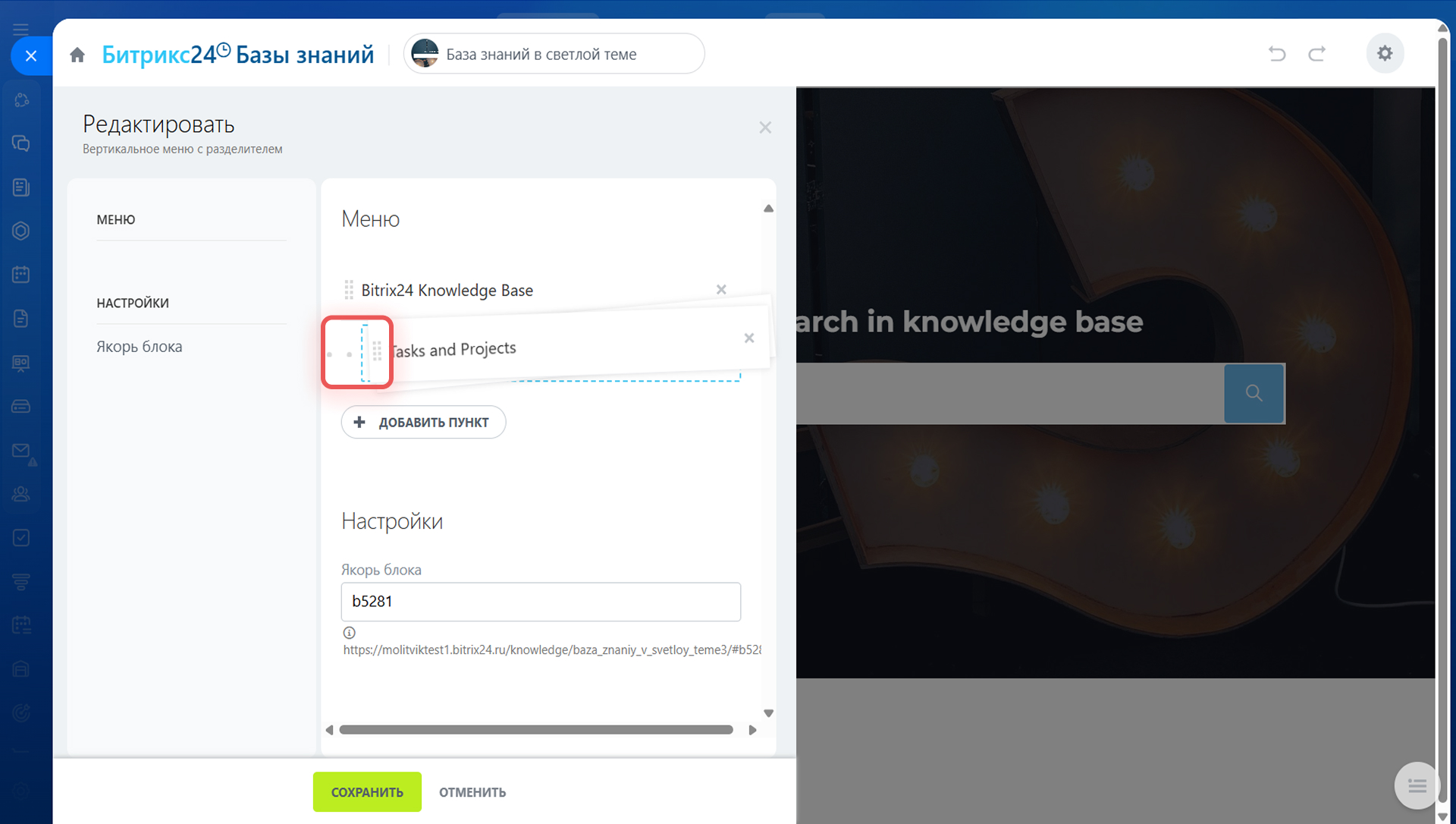This screenshot has height=824, width=1456.
Task: Click the left arrow of the horizontal scrollbar
Action: [x=329, y=730]
